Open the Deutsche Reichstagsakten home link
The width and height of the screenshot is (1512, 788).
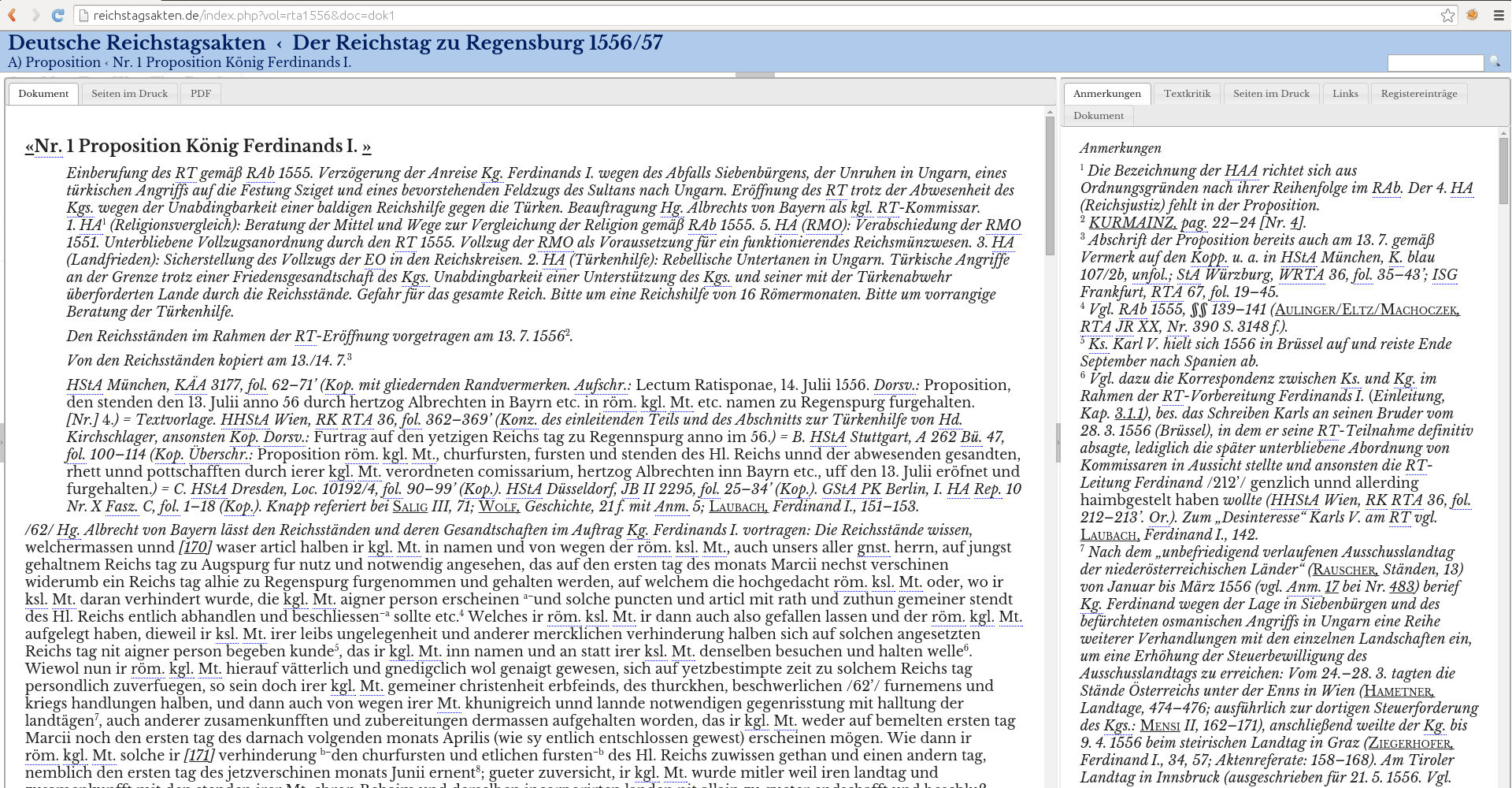point(137,43)
